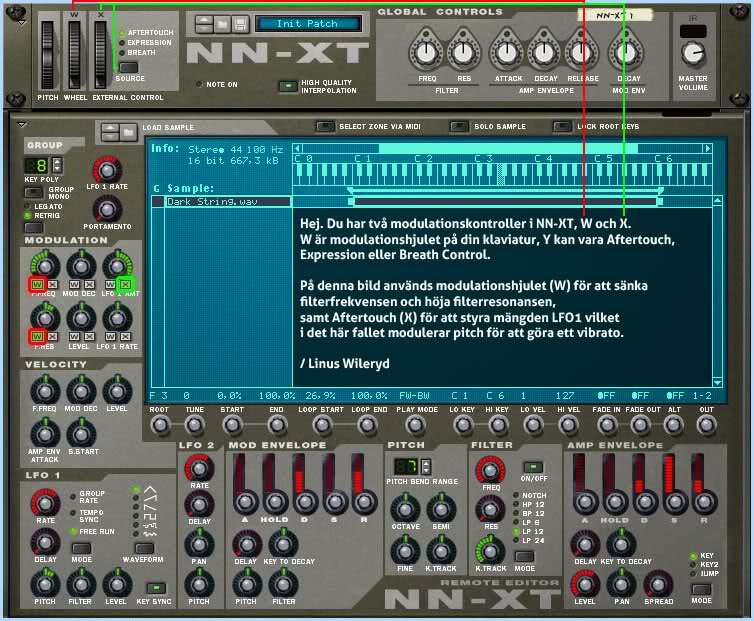Collapse the NN-XT main panel fold triangle
Image resolution: width=754 pixels, height=621 pixels.
[22, 22]
